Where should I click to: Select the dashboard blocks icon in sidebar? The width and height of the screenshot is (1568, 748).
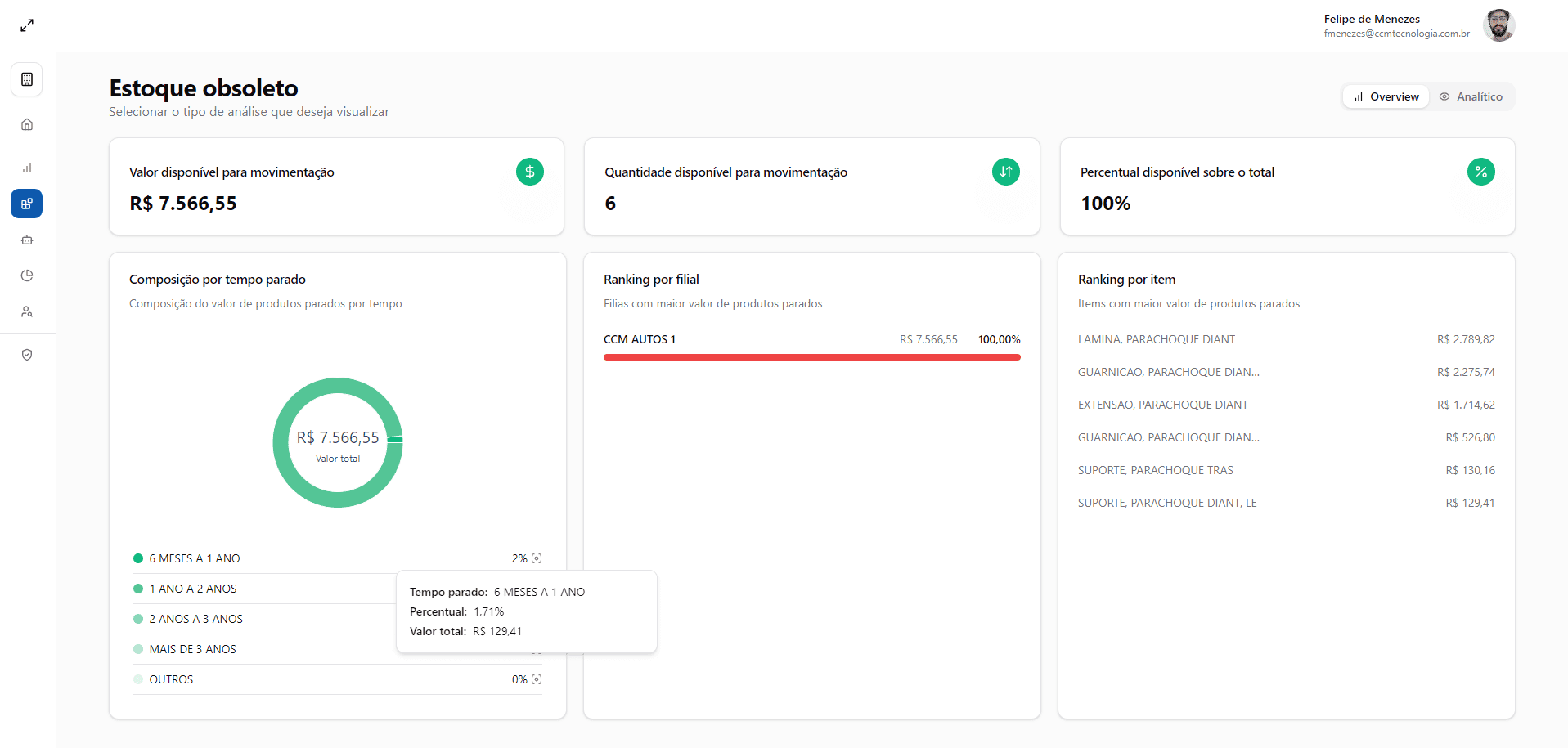[x=27, y=204]
